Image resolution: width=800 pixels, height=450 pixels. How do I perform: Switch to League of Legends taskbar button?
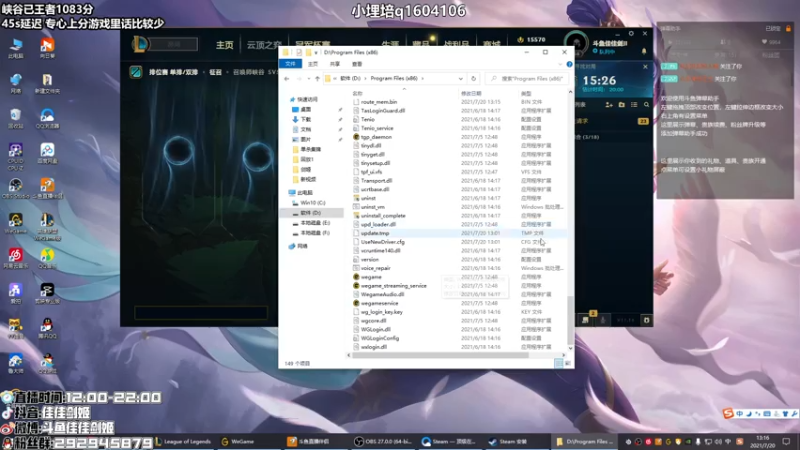pos(183,442)
